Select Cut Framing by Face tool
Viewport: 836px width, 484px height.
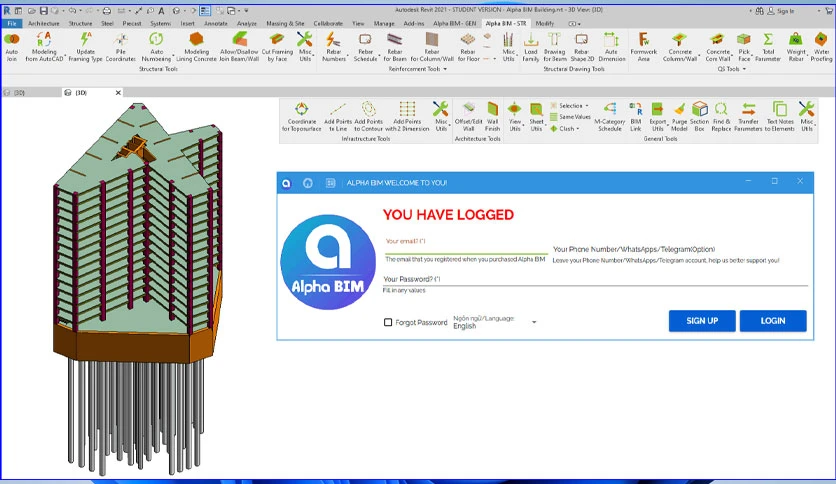coord(277,46)
